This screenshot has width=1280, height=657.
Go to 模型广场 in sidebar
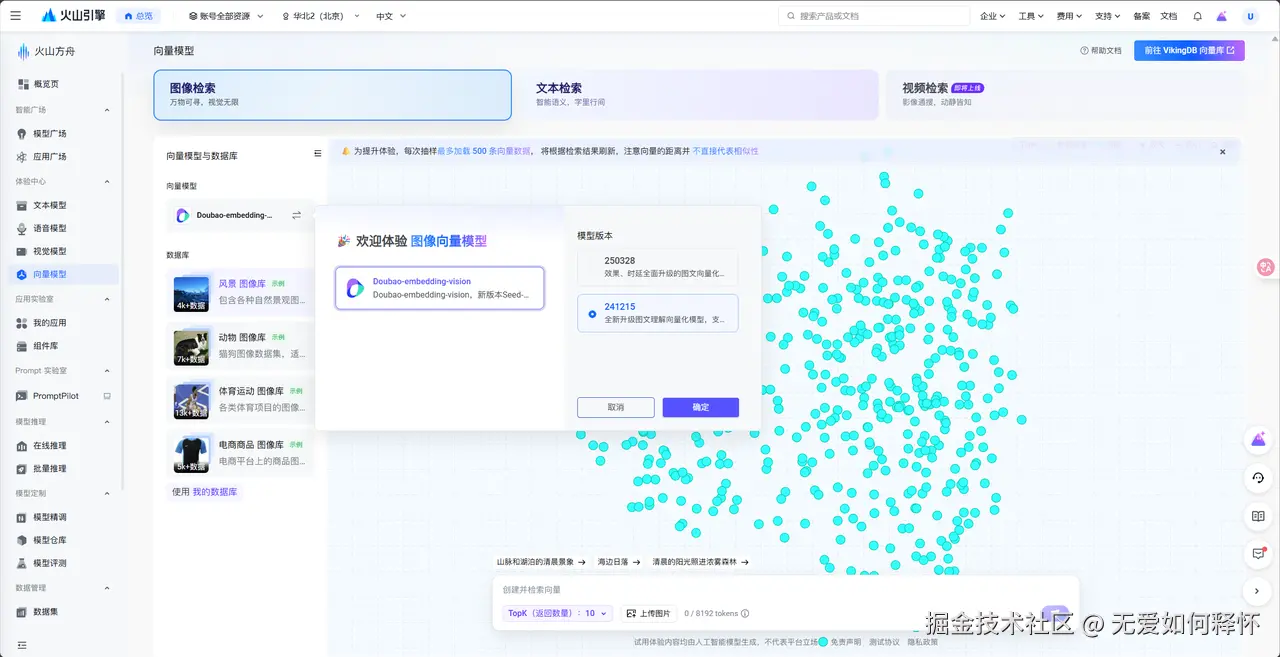click(50, 133)
